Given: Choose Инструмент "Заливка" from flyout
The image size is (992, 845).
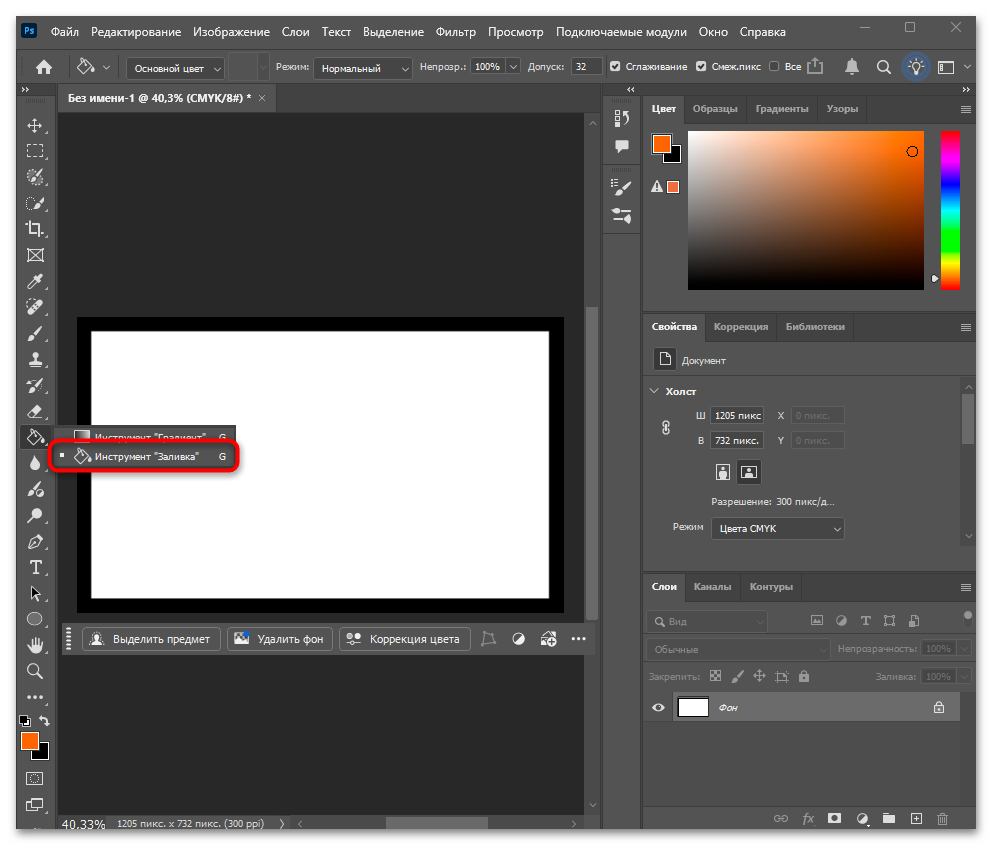Looking at the screenshot, I should [146, 457].
